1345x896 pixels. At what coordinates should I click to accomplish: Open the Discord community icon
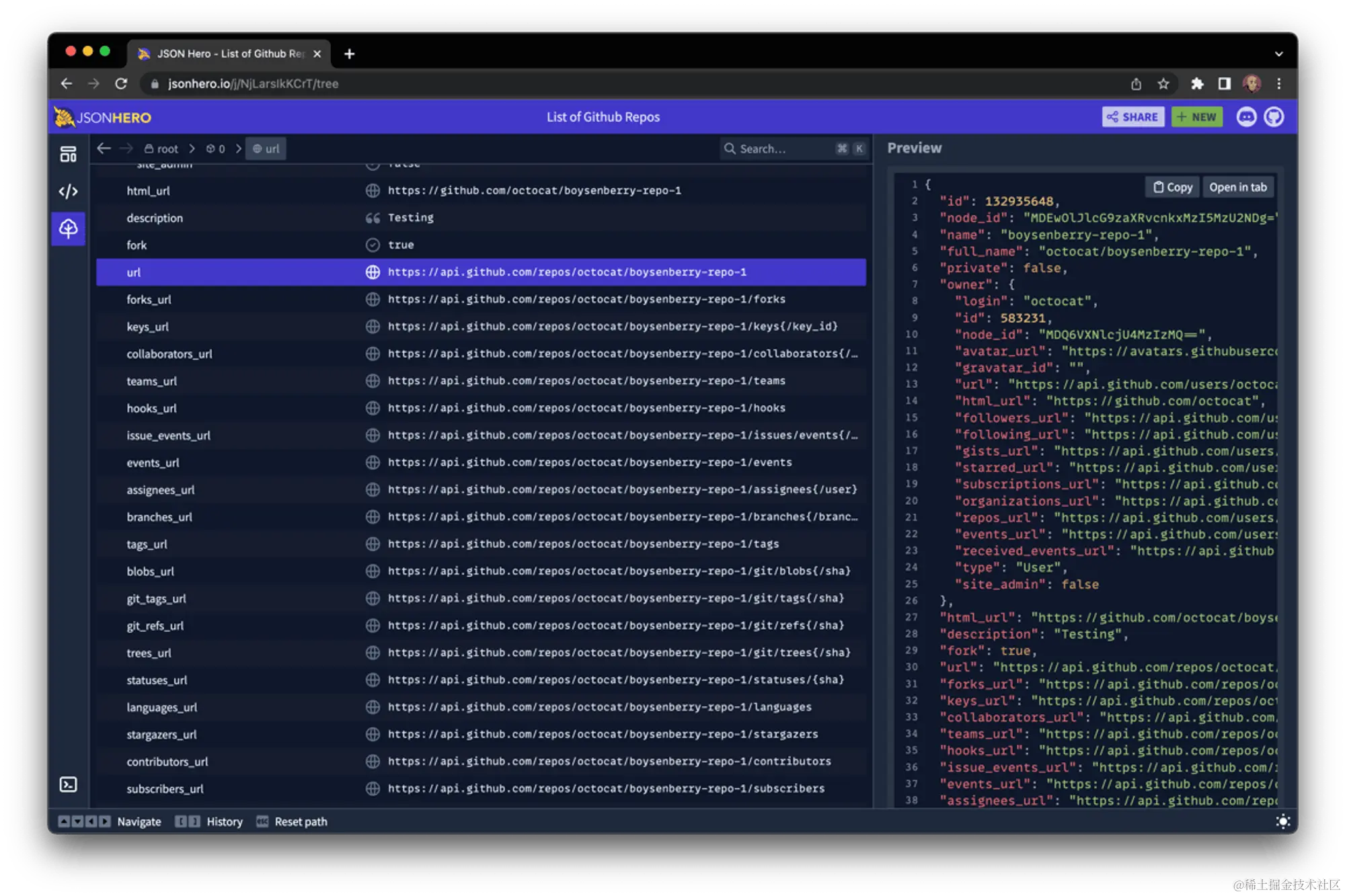point(1246,117)
